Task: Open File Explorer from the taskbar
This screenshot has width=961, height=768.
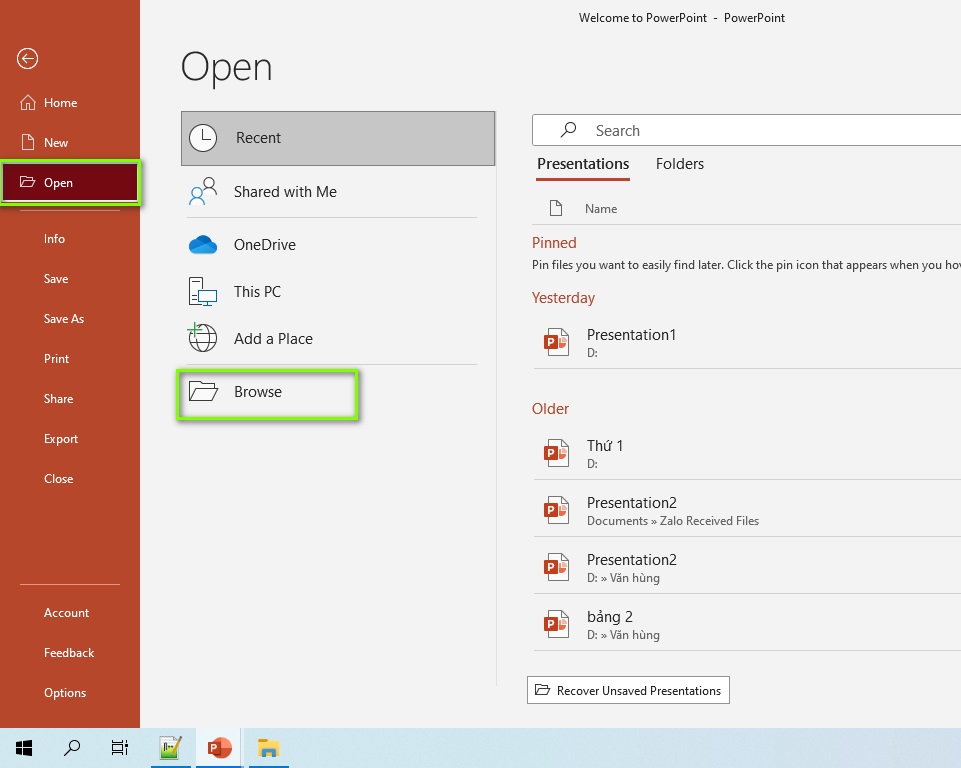Action: click(268, 748)
